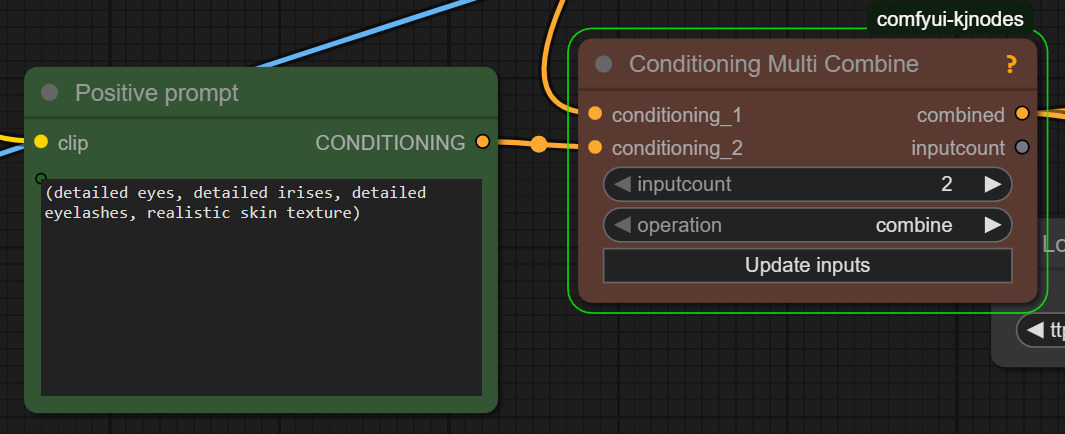
Task: Collapse the Conditioning Multi Combine node
Action: [604, 65]
